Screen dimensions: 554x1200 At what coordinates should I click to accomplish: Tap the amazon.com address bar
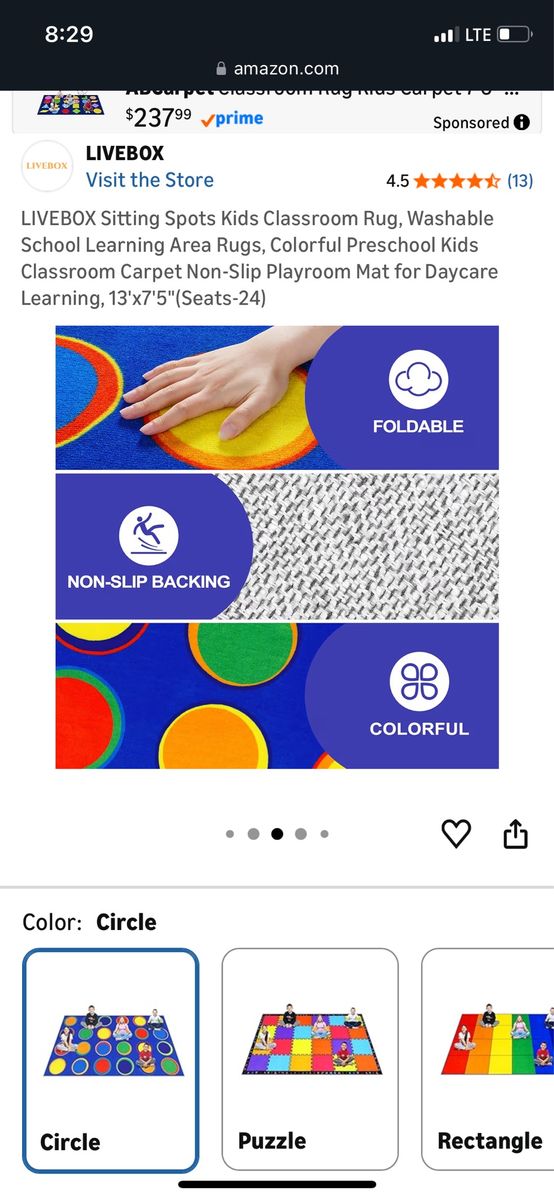pyautogui.click(x=277, y=69)
